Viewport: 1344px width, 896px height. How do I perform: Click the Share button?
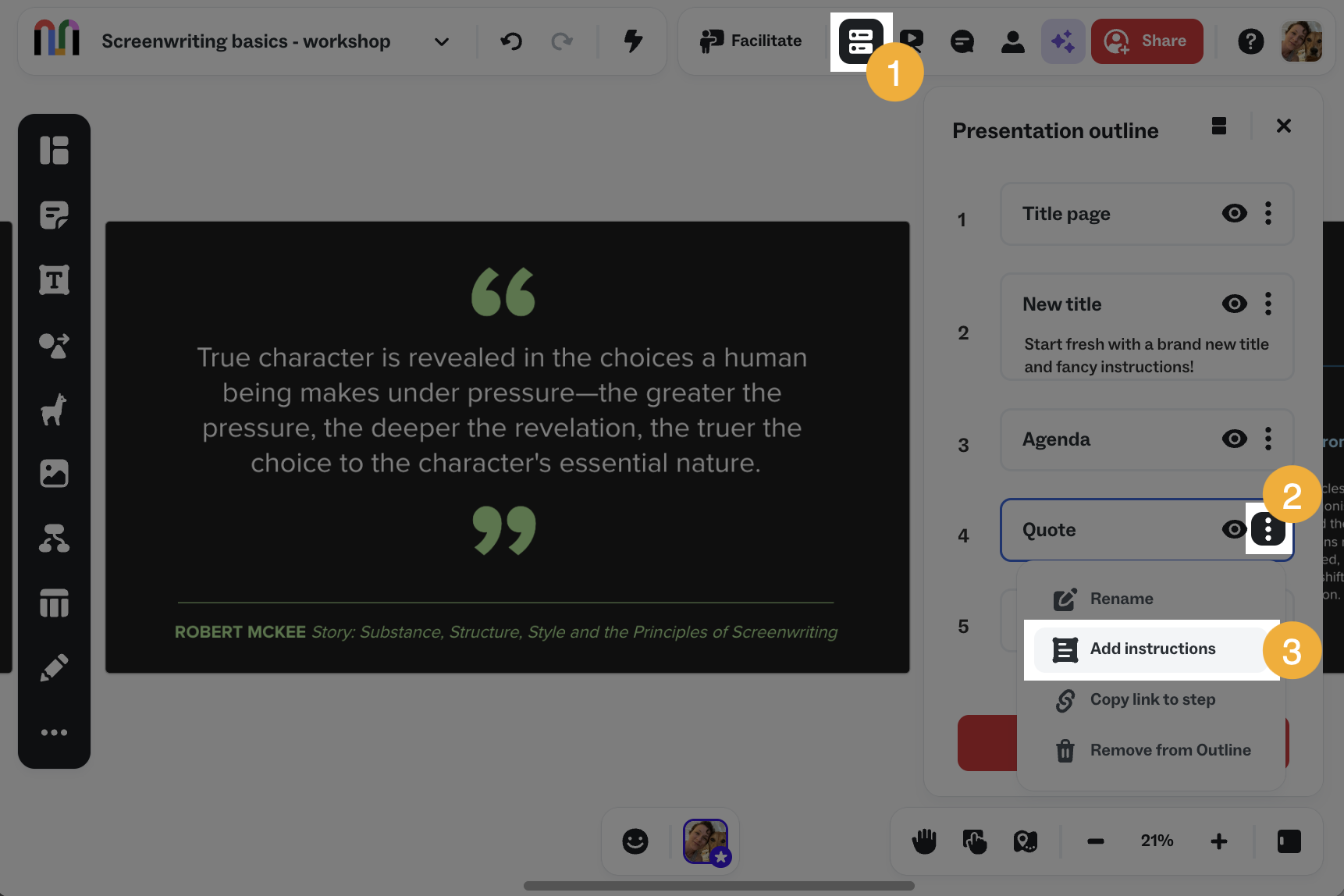click(1147, 41)
